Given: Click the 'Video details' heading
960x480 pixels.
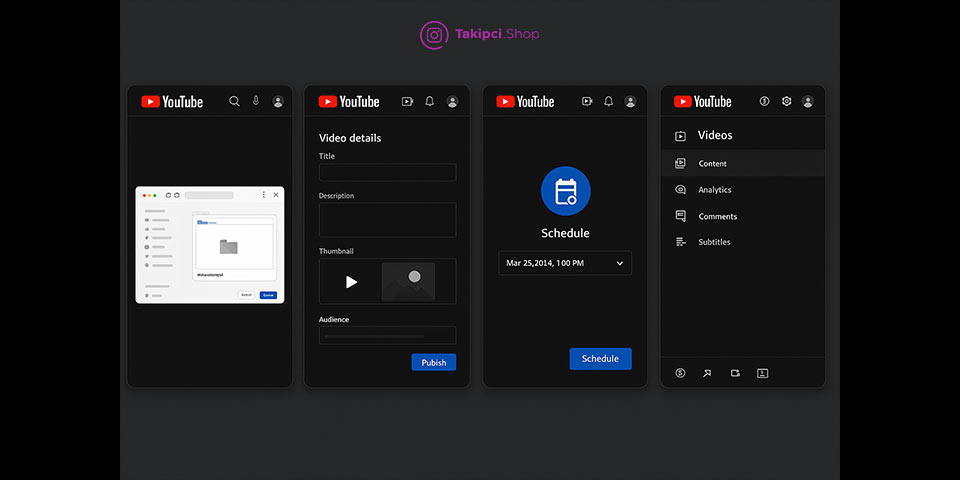Looking at the screenshot, I should 350,138.
